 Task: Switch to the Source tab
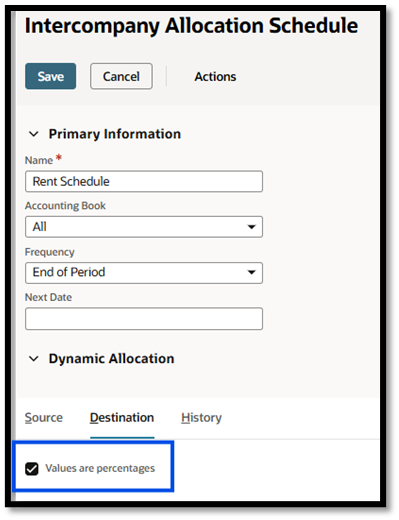pyautogui.click(x=44, y=418)
